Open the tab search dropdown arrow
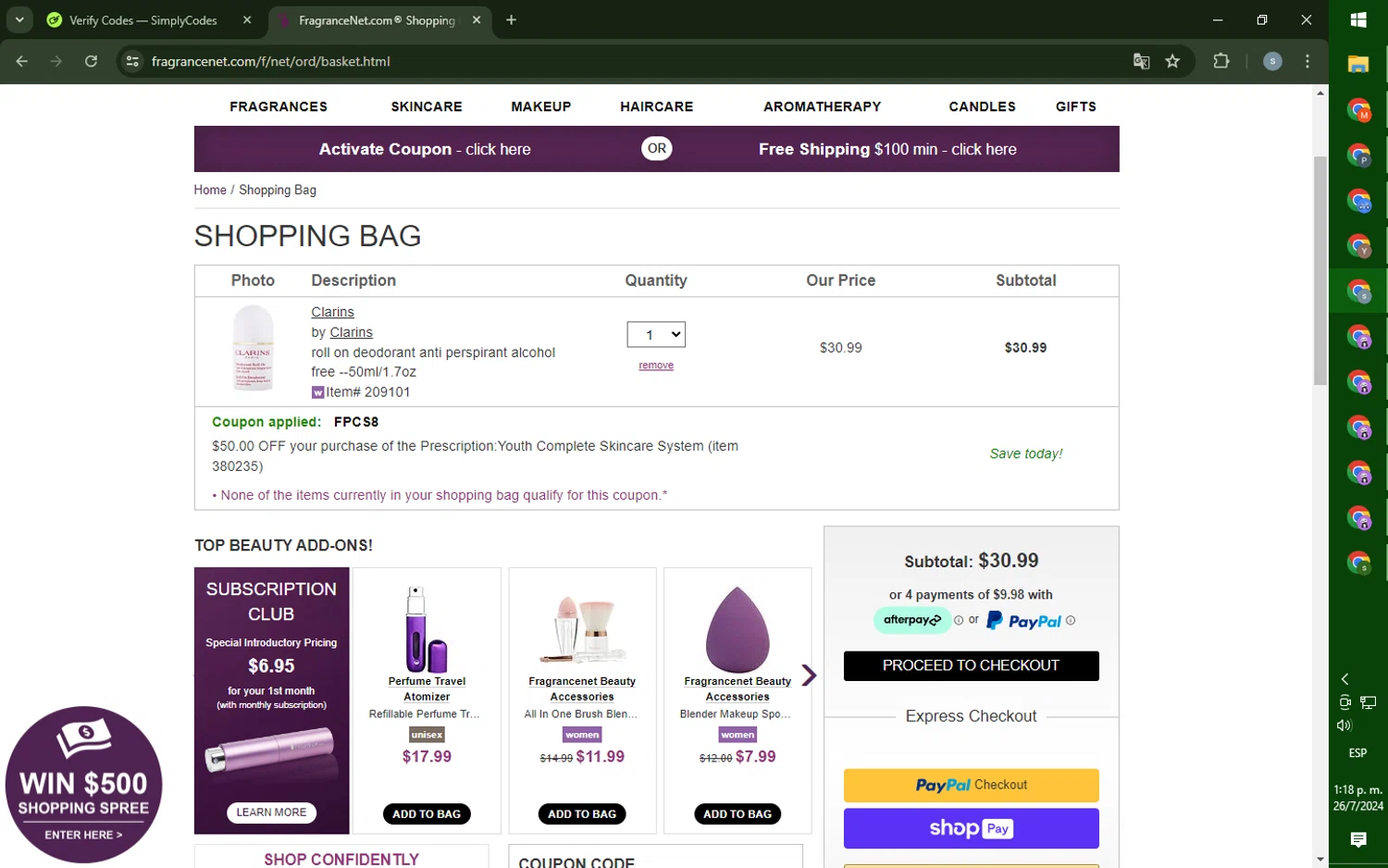 tap(19, 19)
